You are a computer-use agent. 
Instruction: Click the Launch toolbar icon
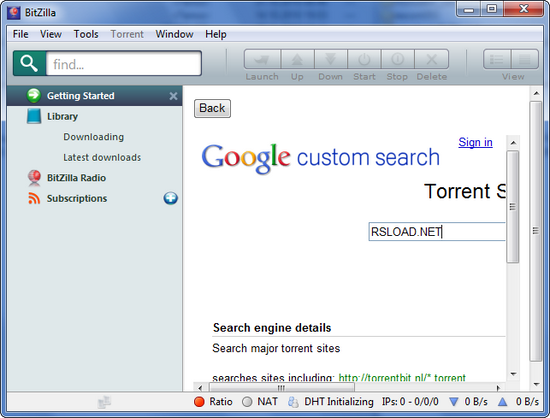coord(262,59)
